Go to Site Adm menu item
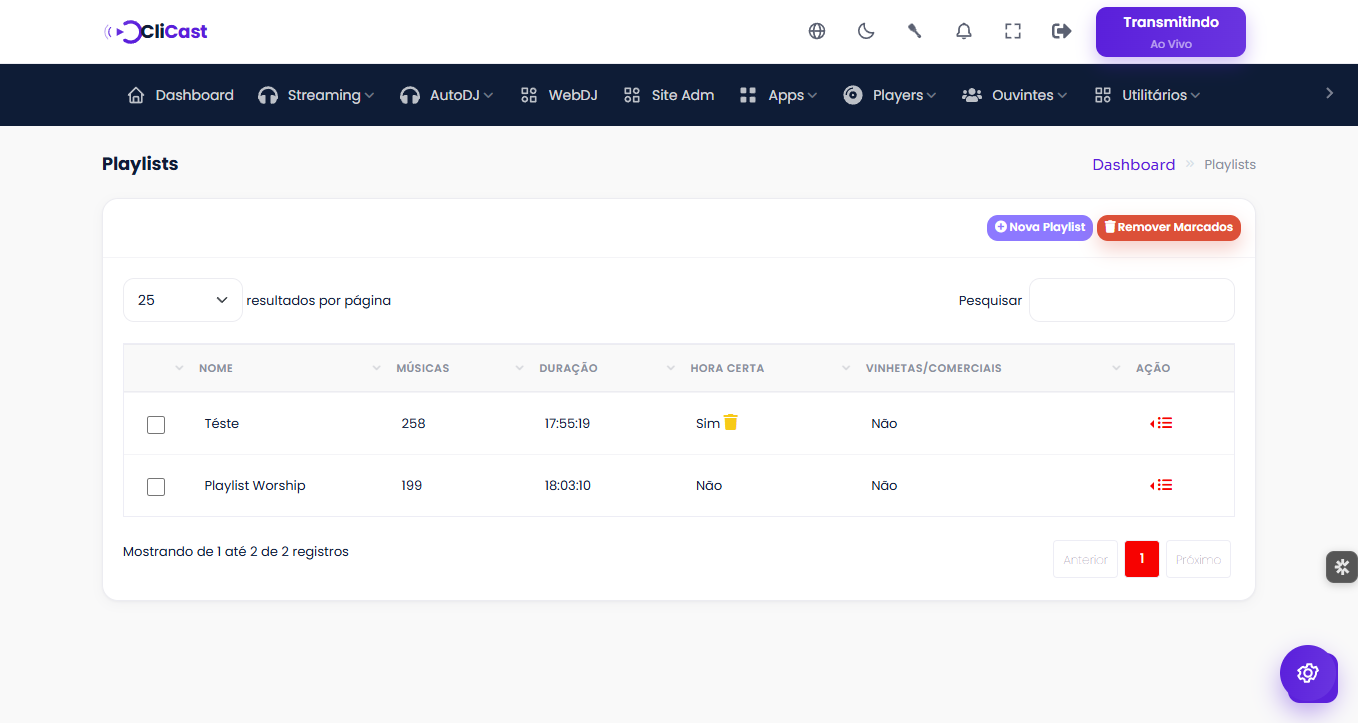Viewport: 1358px width, 723px height. coord(668,95)
